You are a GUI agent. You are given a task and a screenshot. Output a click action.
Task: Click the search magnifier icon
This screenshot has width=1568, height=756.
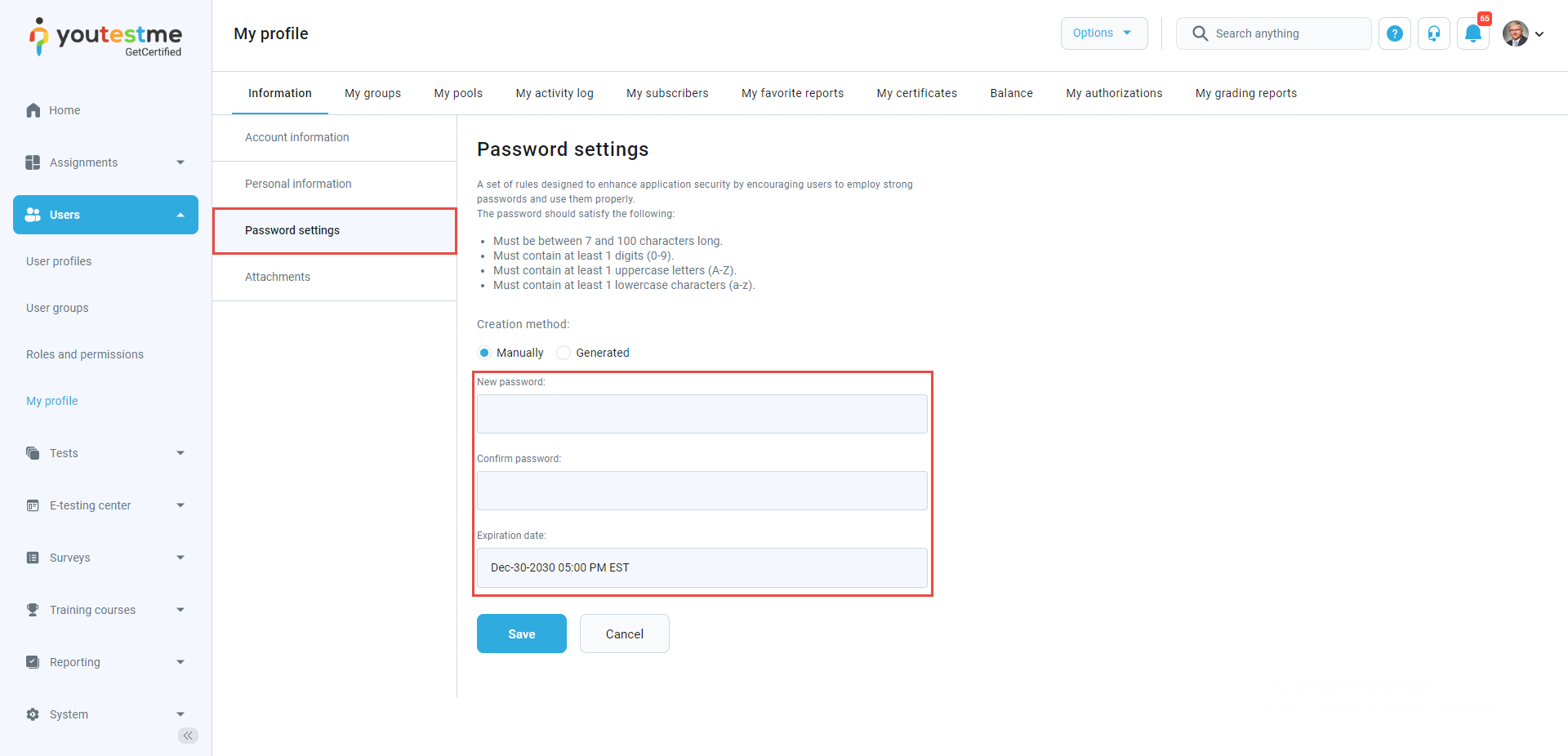(1200, 33)
